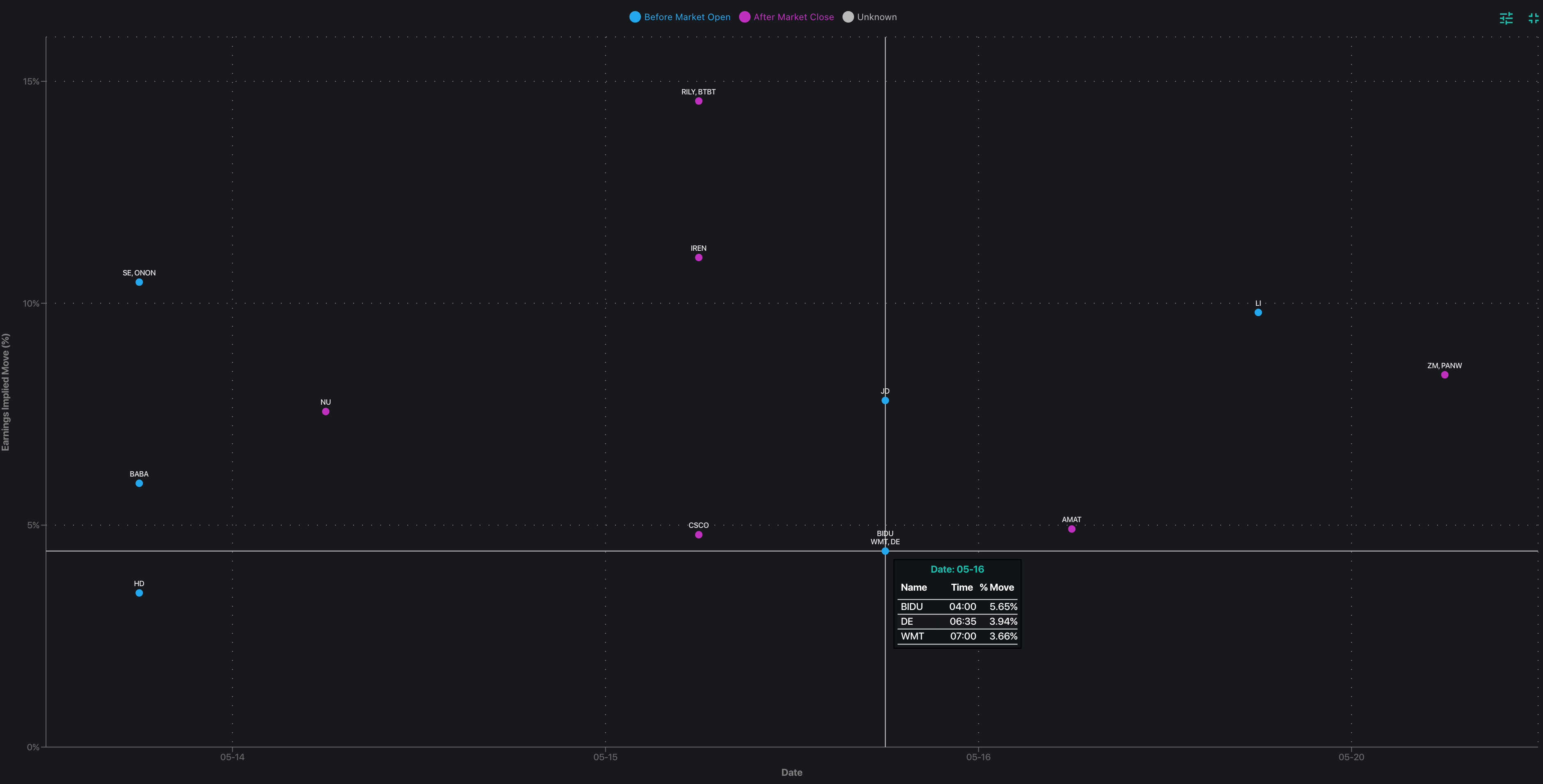This screenshot has height=784, width=1543.
Task: Click the CSCO data point
Action: [x=698, y=535]
